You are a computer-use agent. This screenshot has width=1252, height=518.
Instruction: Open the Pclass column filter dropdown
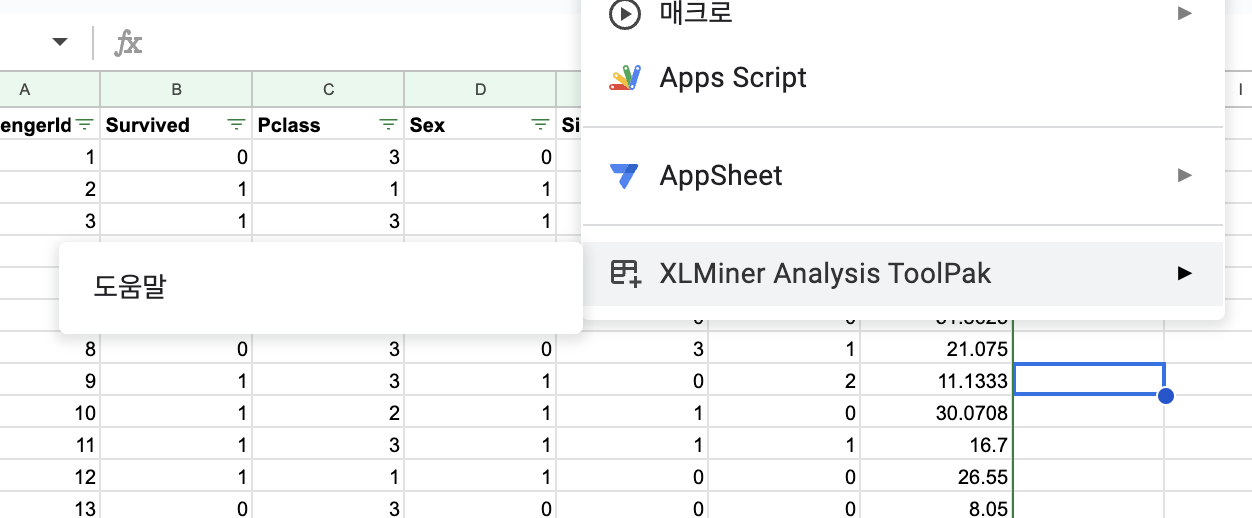[x=388, y=125]
